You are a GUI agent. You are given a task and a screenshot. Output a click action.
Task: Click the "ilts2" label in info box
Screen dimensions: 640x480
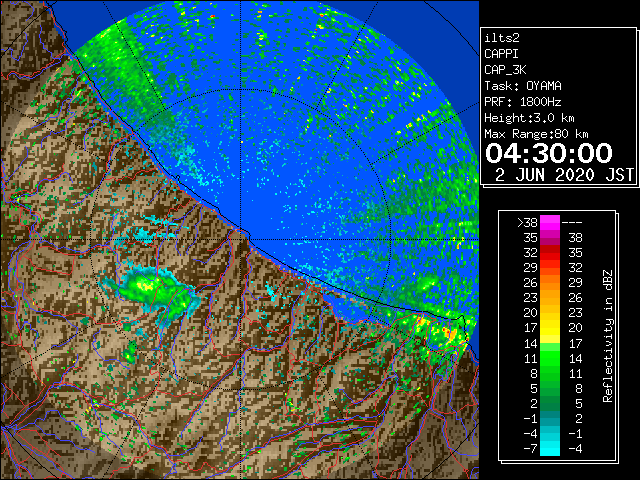pyautogui.click(x=502, y=38)
